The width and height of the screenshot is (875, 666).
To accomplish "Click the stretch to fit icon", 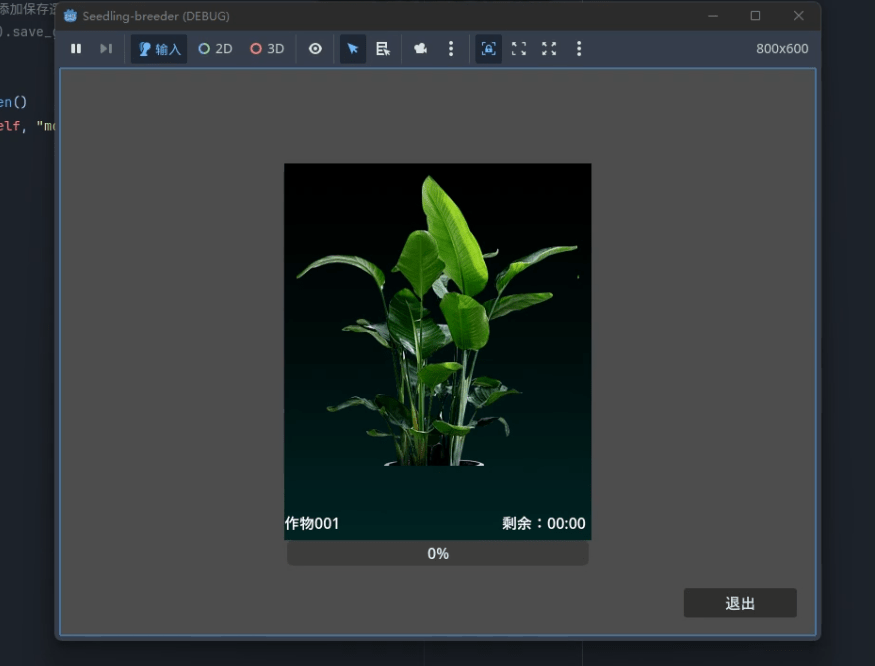I will point(549,49).
